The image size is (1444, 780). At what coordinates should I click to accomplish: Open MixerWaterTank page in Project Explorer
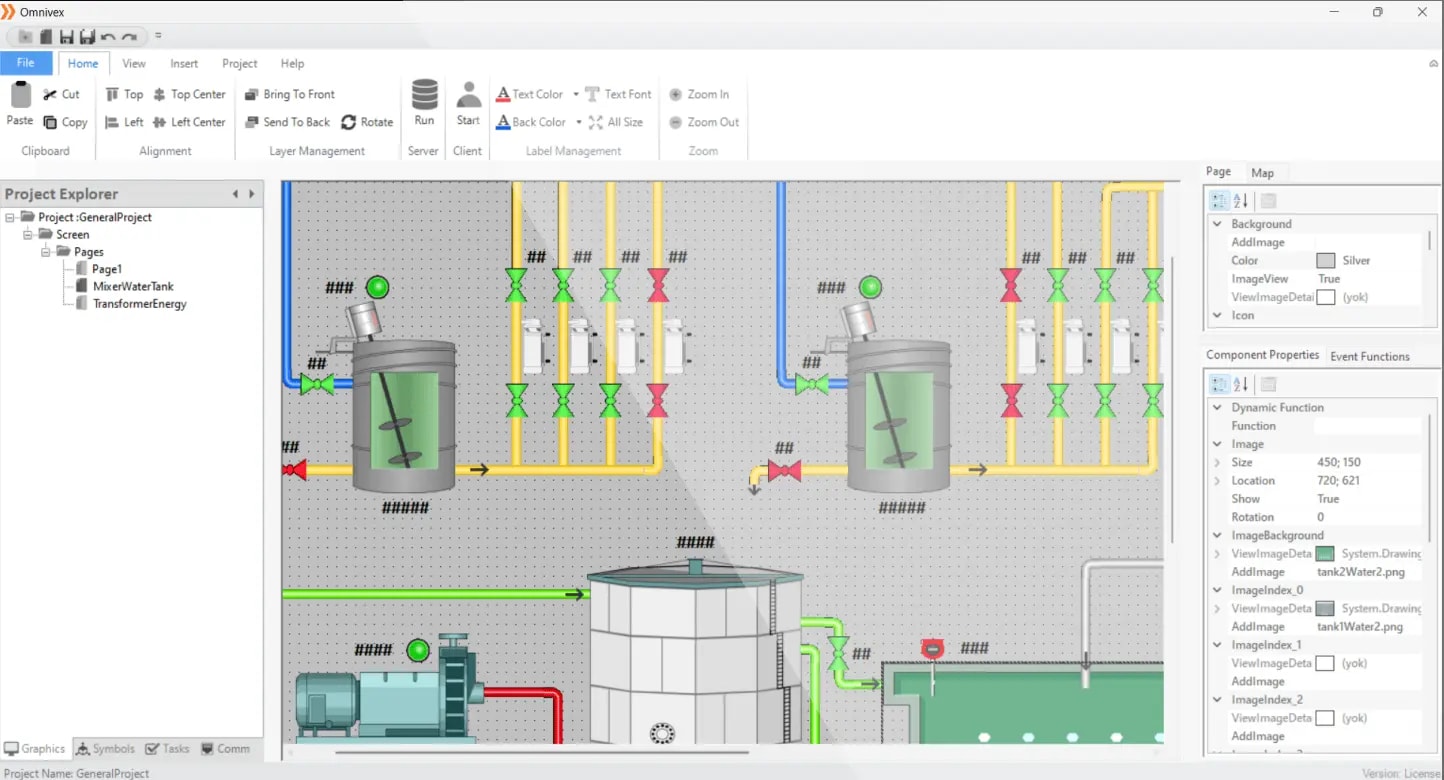[133, 286]
